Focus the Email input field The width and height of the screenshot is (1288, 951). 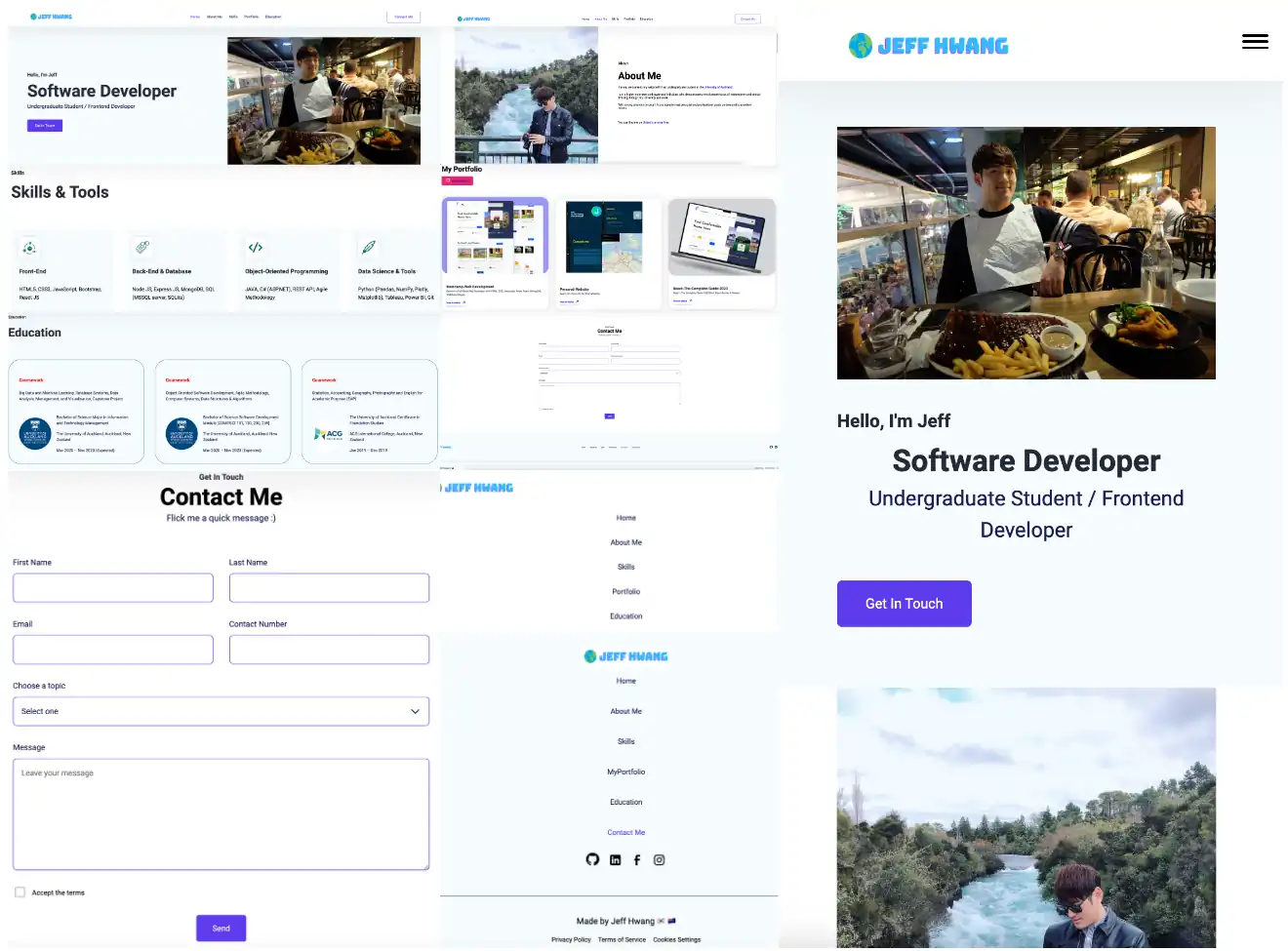(x=113, y=650)
